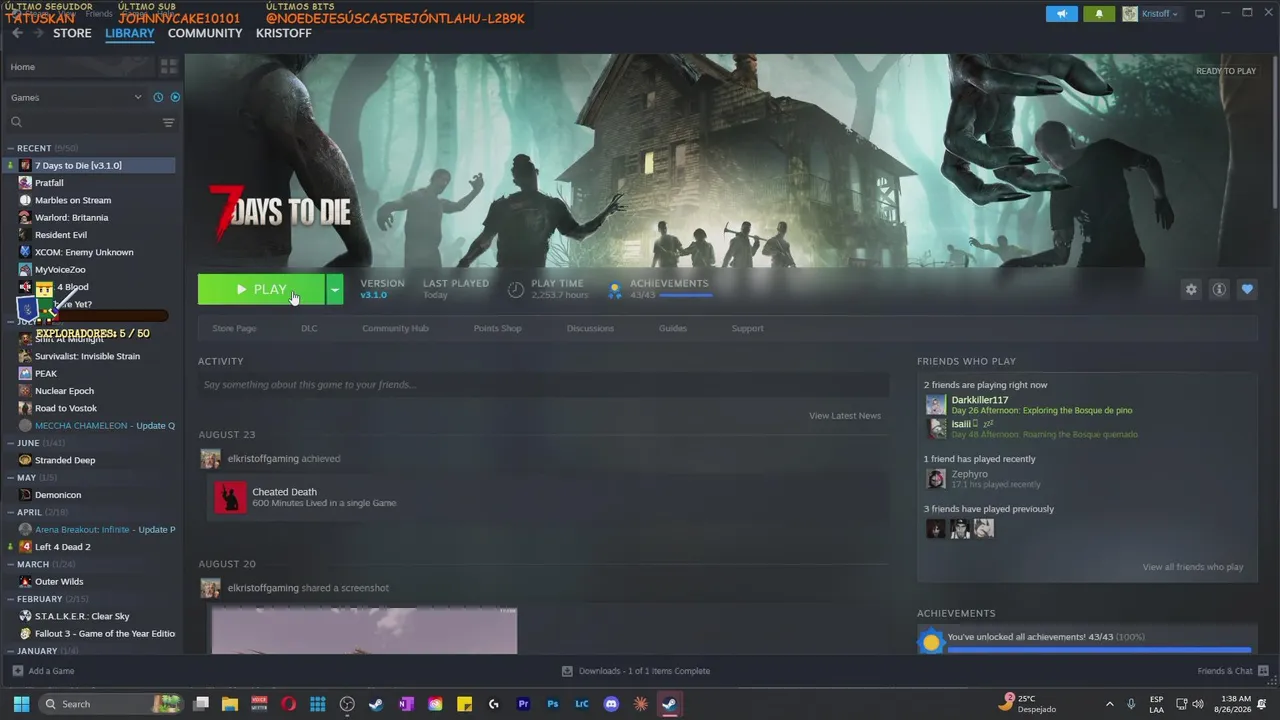This screenshot has width=1280, height=720.
Task: Click View Latest News link
Action: click(x=845, y=416)
